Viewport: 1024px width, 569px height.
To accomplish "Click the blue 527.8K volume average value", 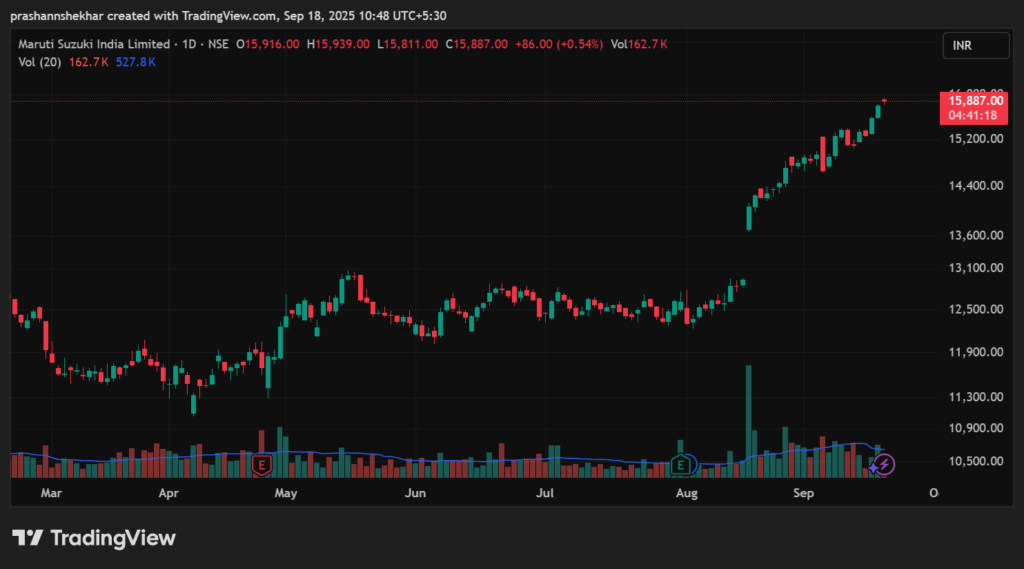I will [x=136, y=61].
